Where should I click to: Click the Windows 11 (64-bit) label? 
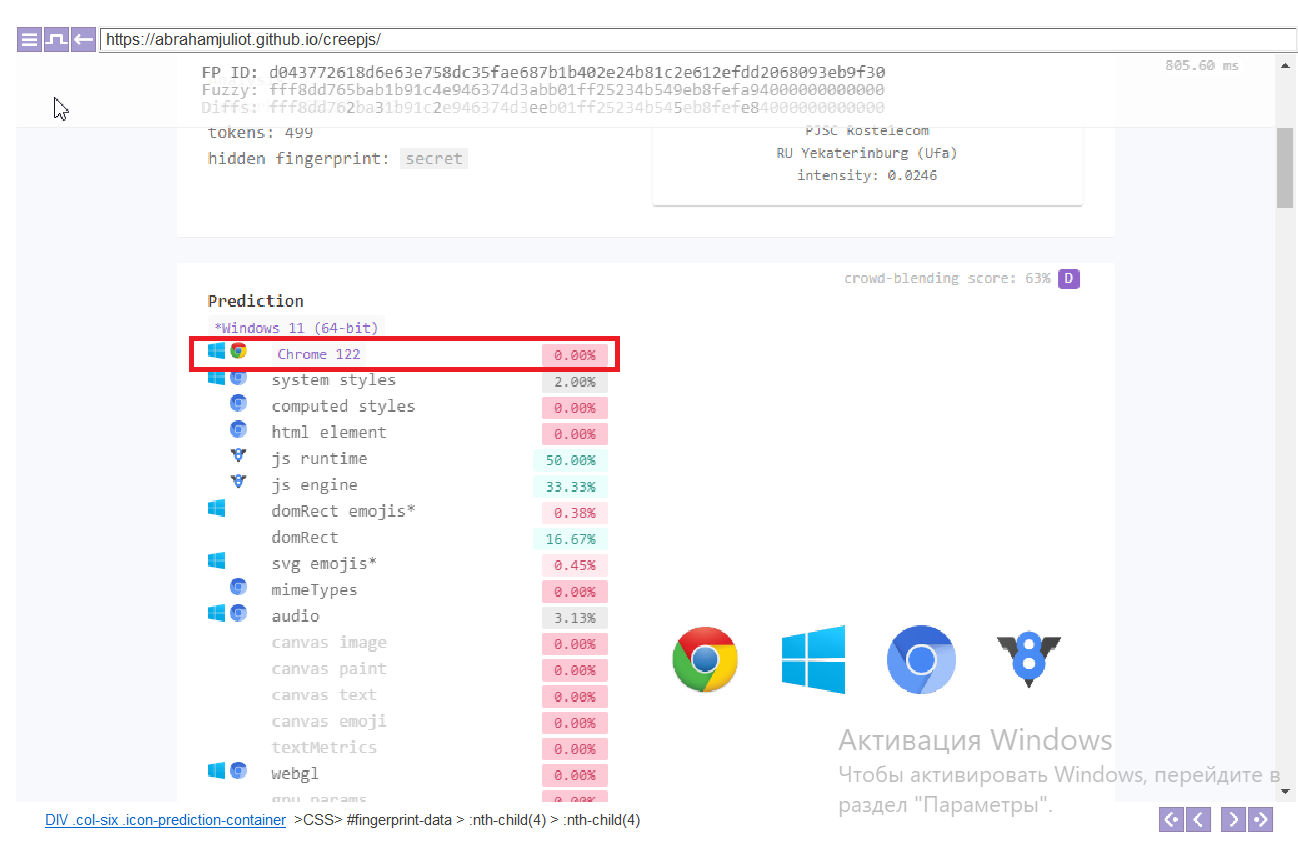295,328
